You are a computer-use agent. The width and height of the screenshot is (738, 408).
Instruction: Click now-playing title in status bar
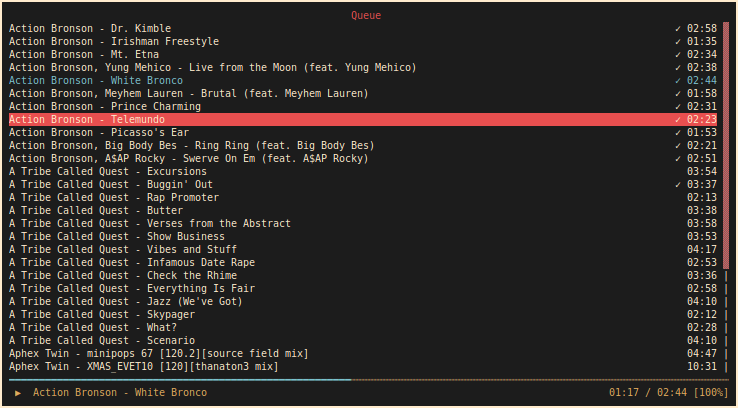(x=120, y=392)
